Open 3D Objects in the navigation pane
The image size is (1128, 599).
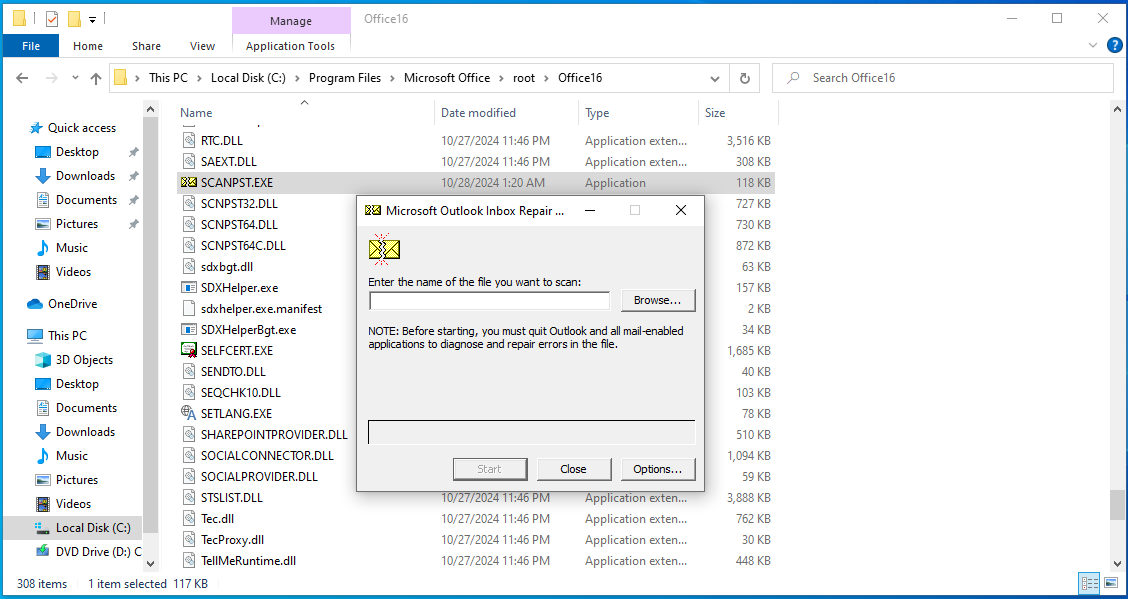click(x=84, y=360)
